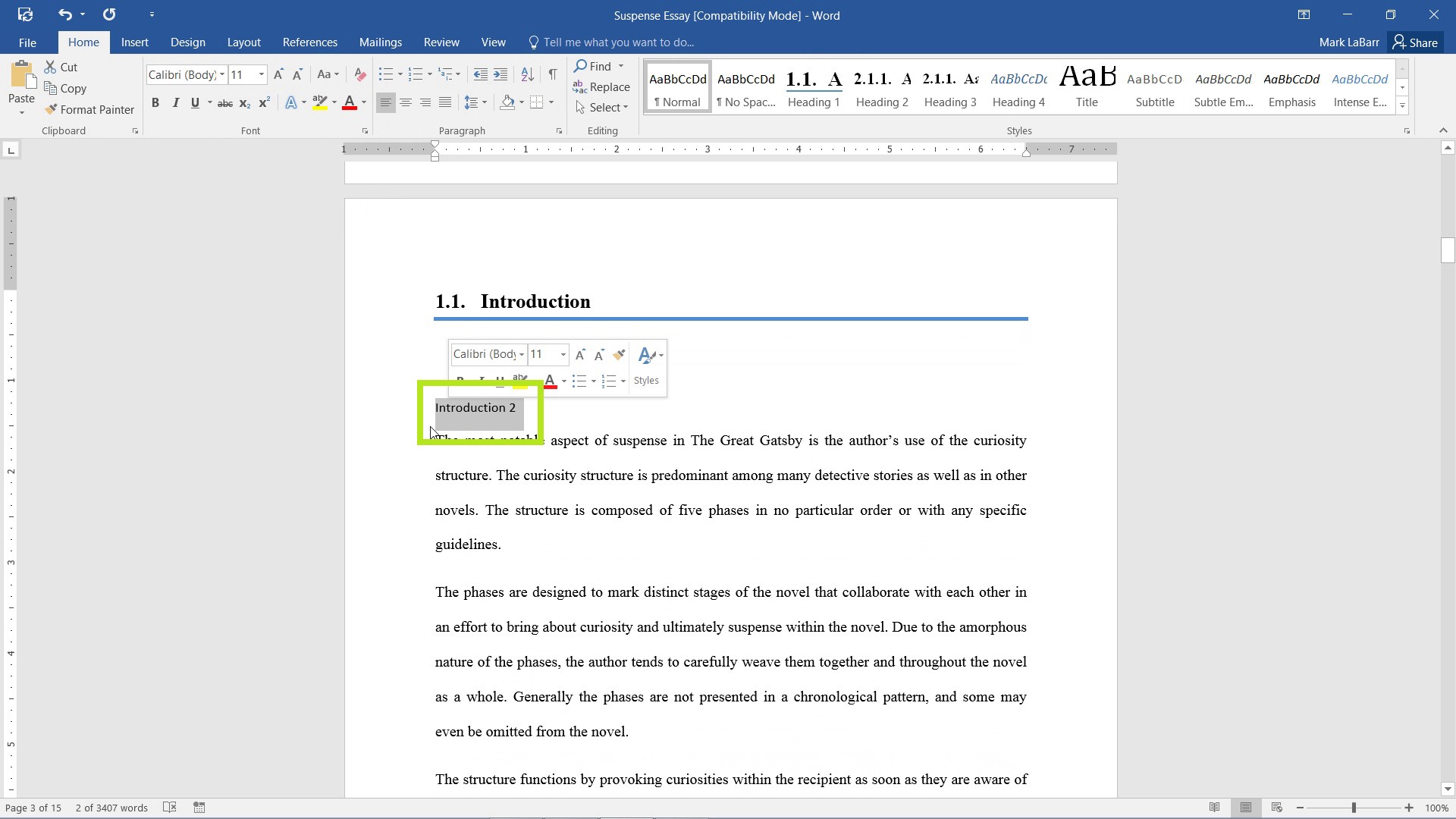Image resolution: width=1456 pixels, height=819 pixels.
Task: Select the bullets list icon
Action: 386,74
